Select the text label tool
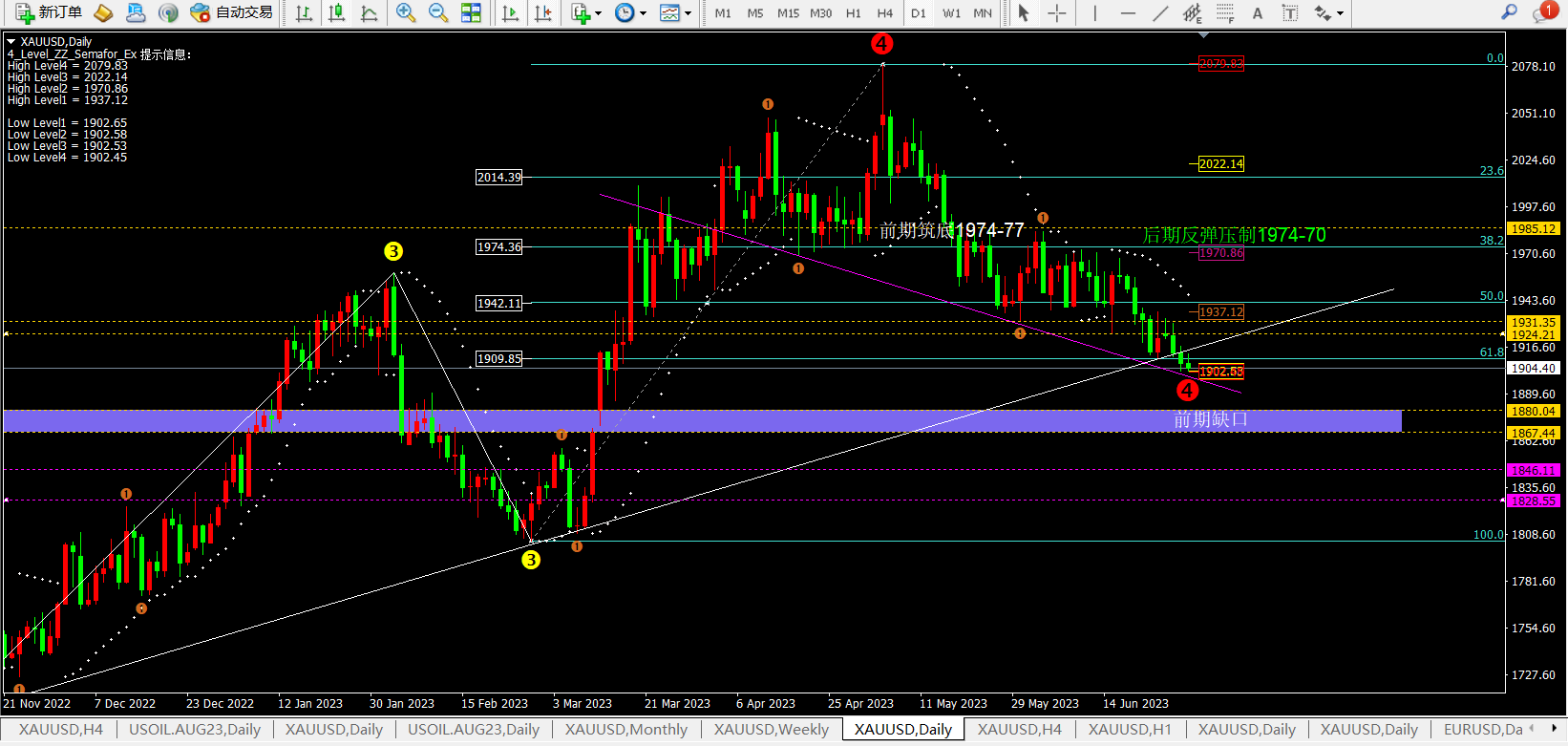Image resolution: width=1568 pixels, height=746 pixels. pos(1290,12)
